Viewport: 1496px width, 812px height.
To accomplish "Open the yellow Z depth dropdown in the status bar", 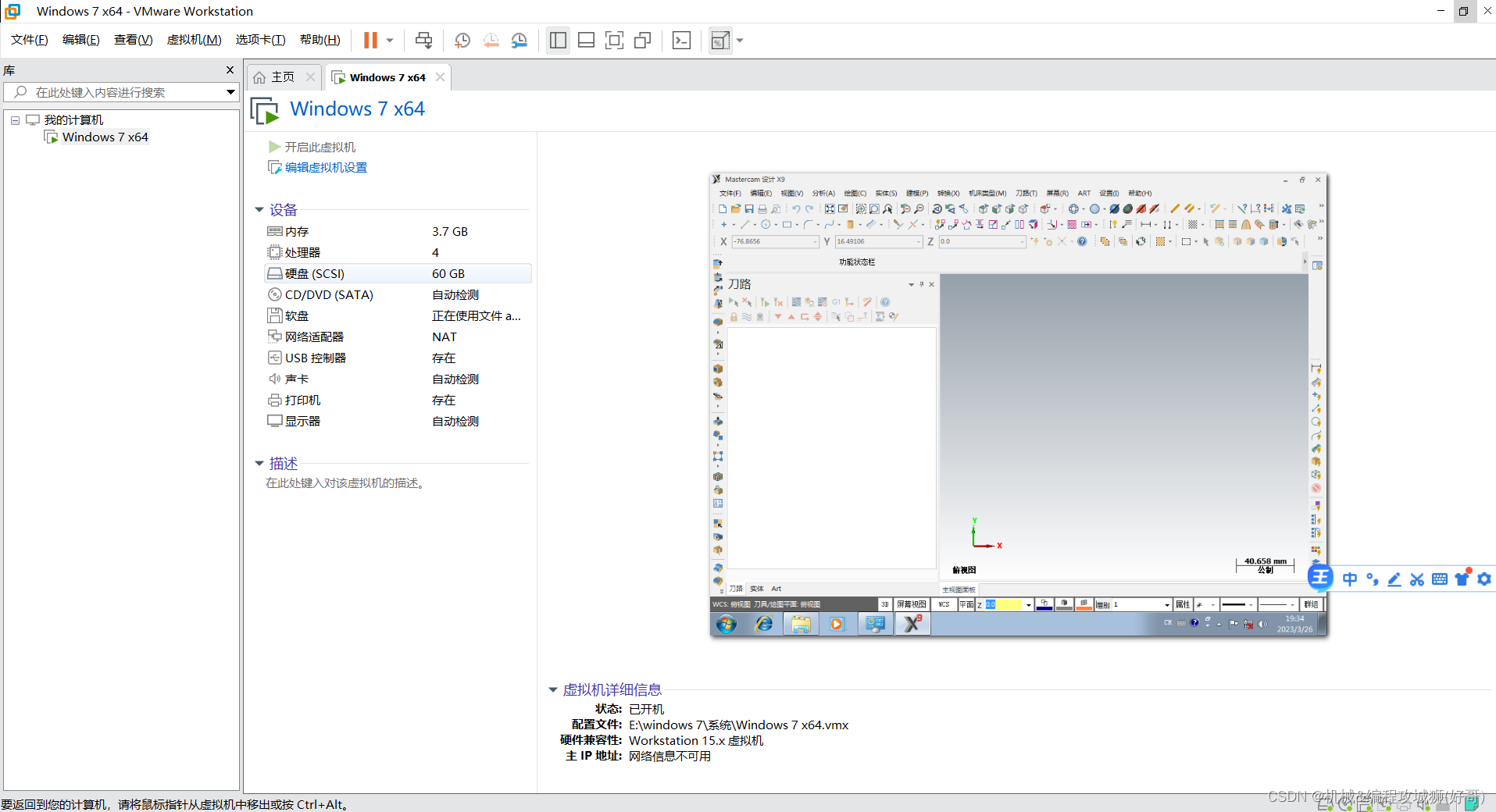I will [x=1028, y=604].
